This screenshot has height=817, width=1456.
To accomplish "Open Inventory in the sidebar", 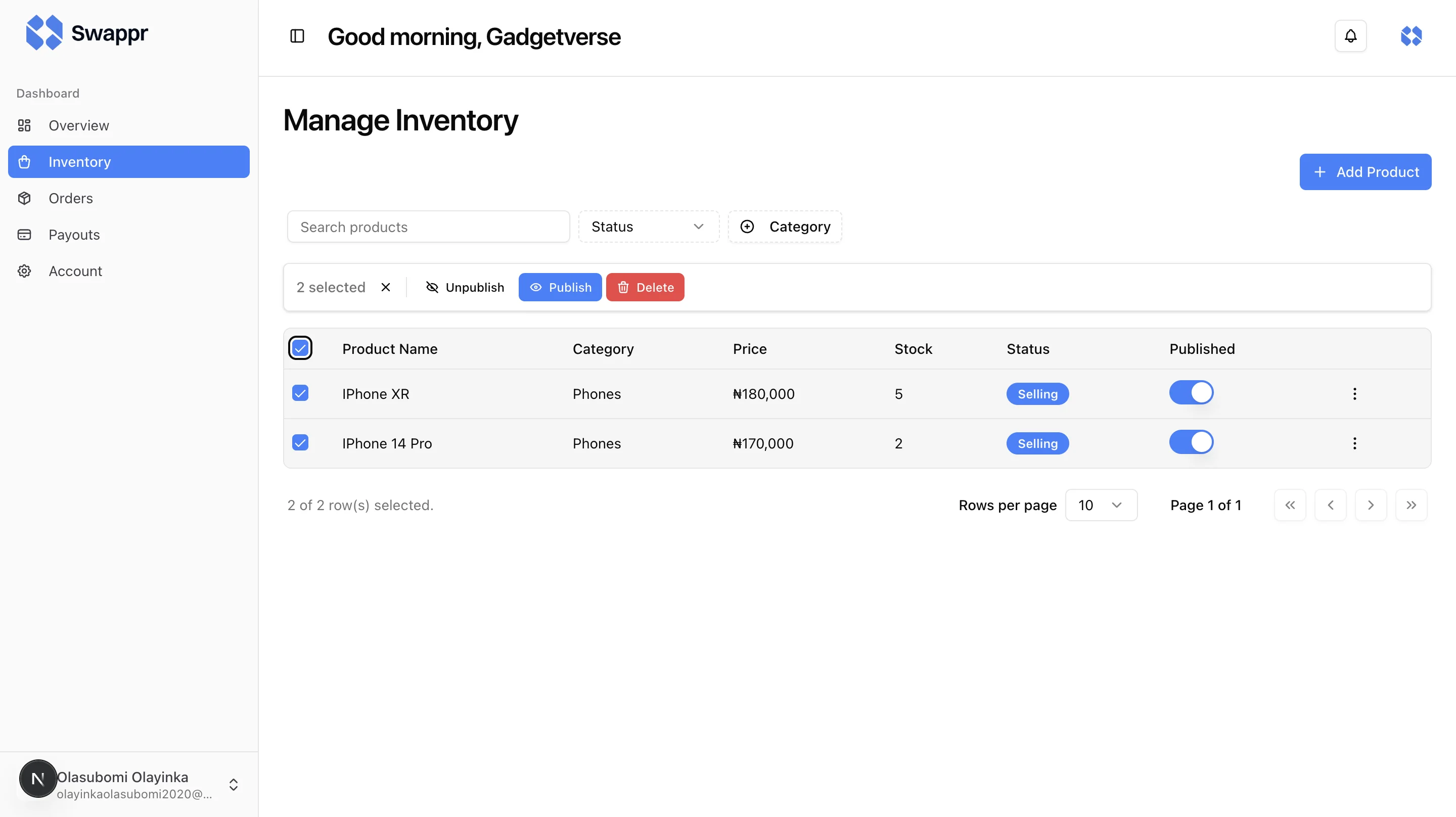I will pos(129,162).
